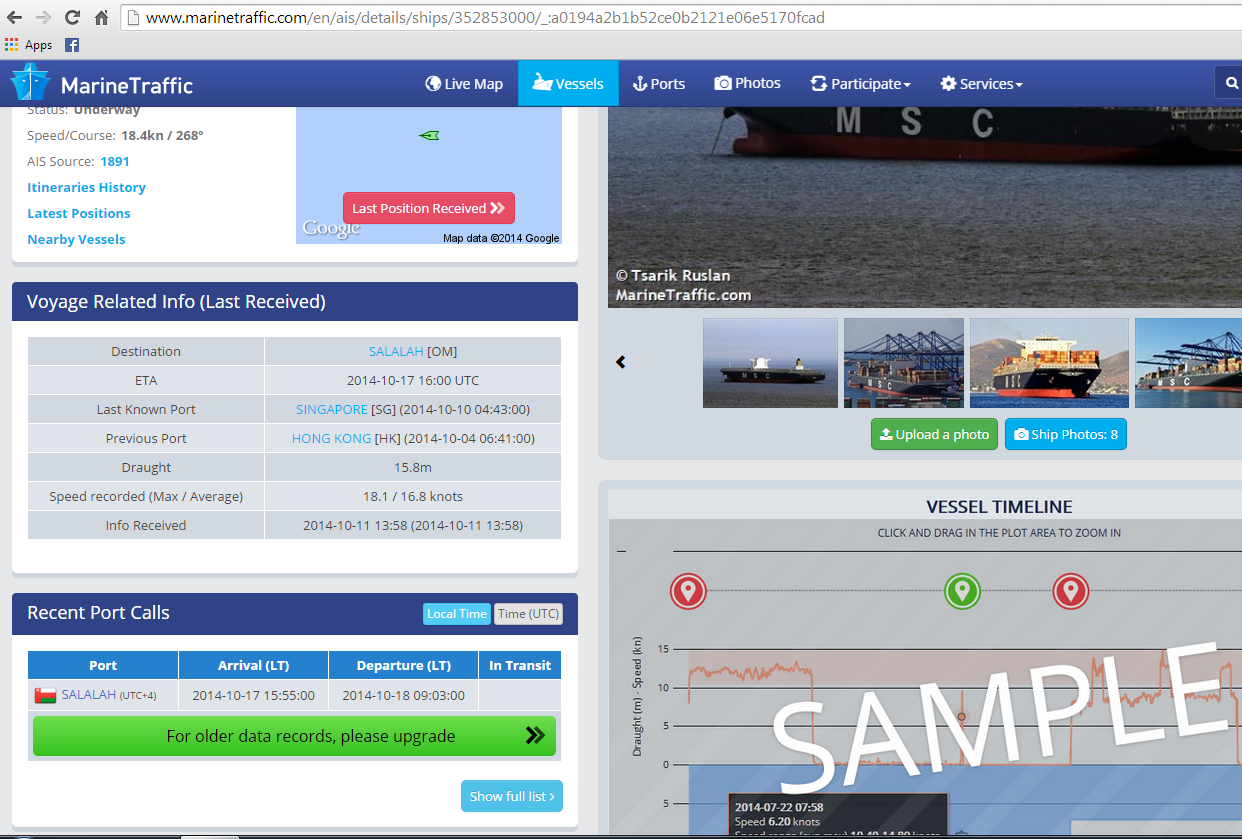This screenshot has width=1242, height=839.
Task: Select the first ship photo thumbnail
Action: [770, 362]
